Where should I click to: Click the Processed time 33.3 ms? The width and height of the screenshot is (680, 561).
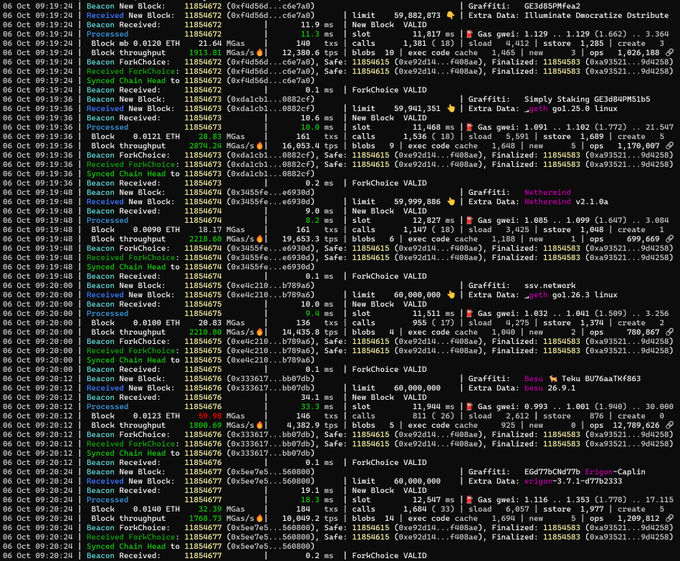tap(310, 407)
